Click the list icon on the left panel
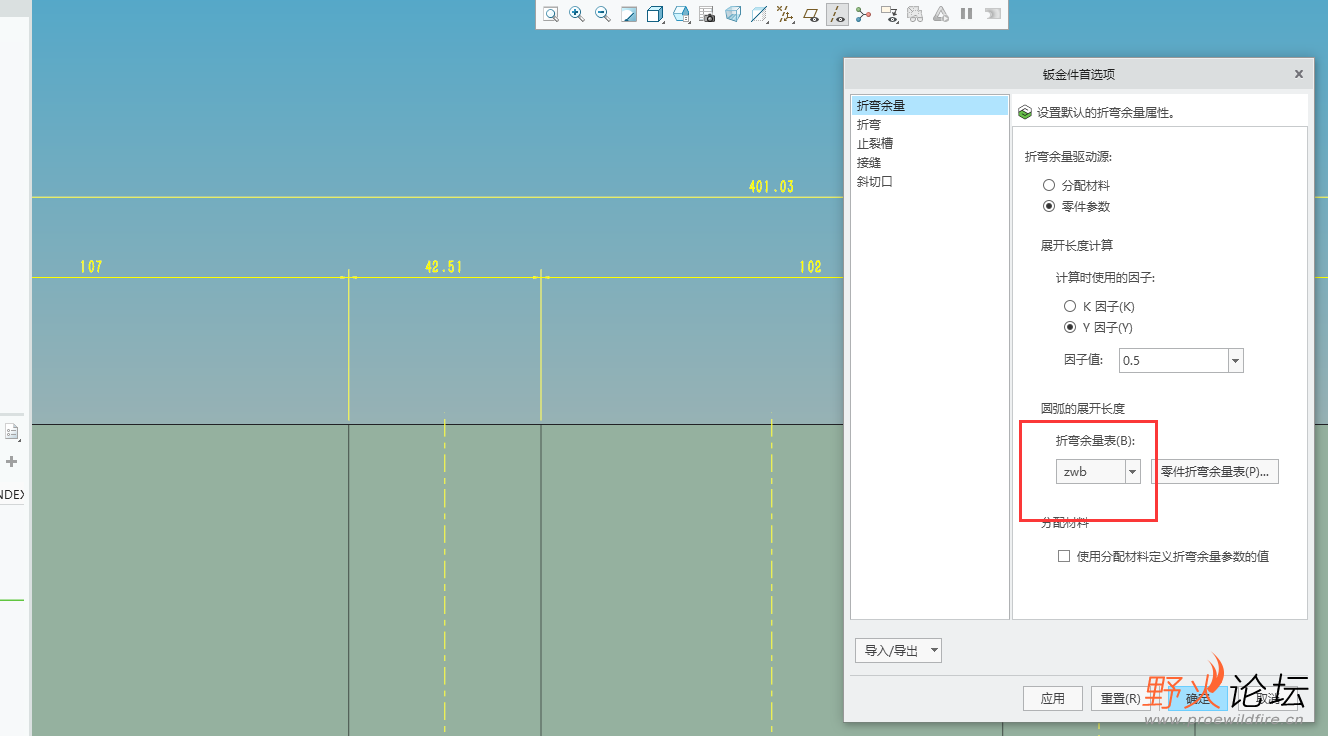Image resolution: width=1328 pixels, height=736 pixels. pyautogui.click(x=12, y=432)
